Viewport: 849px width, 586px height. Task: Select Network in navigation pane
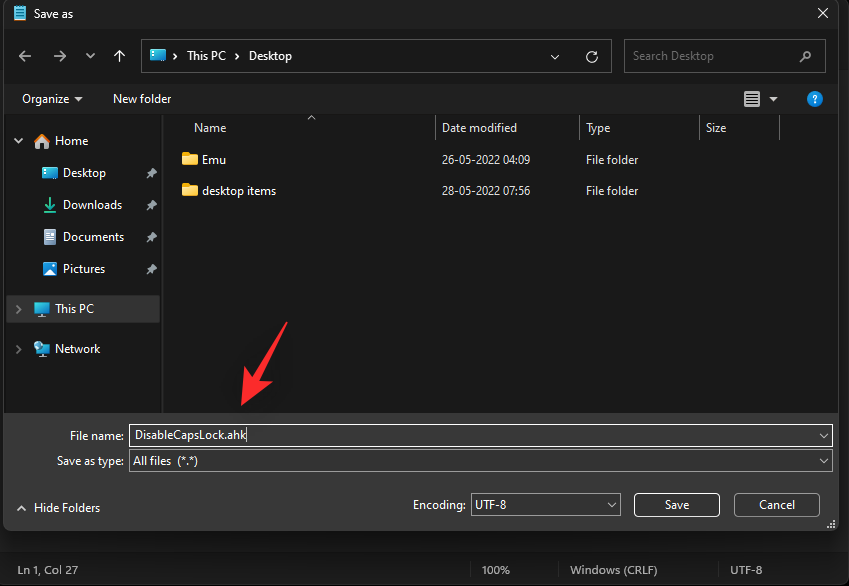click(x=77, y=349)
